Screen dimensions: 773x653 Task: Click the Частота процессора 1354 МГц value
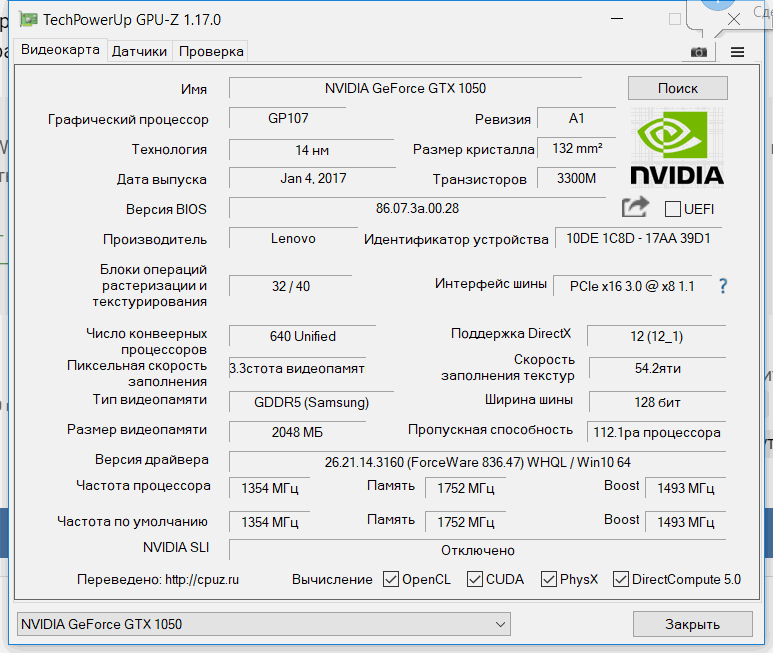point(269,488)
